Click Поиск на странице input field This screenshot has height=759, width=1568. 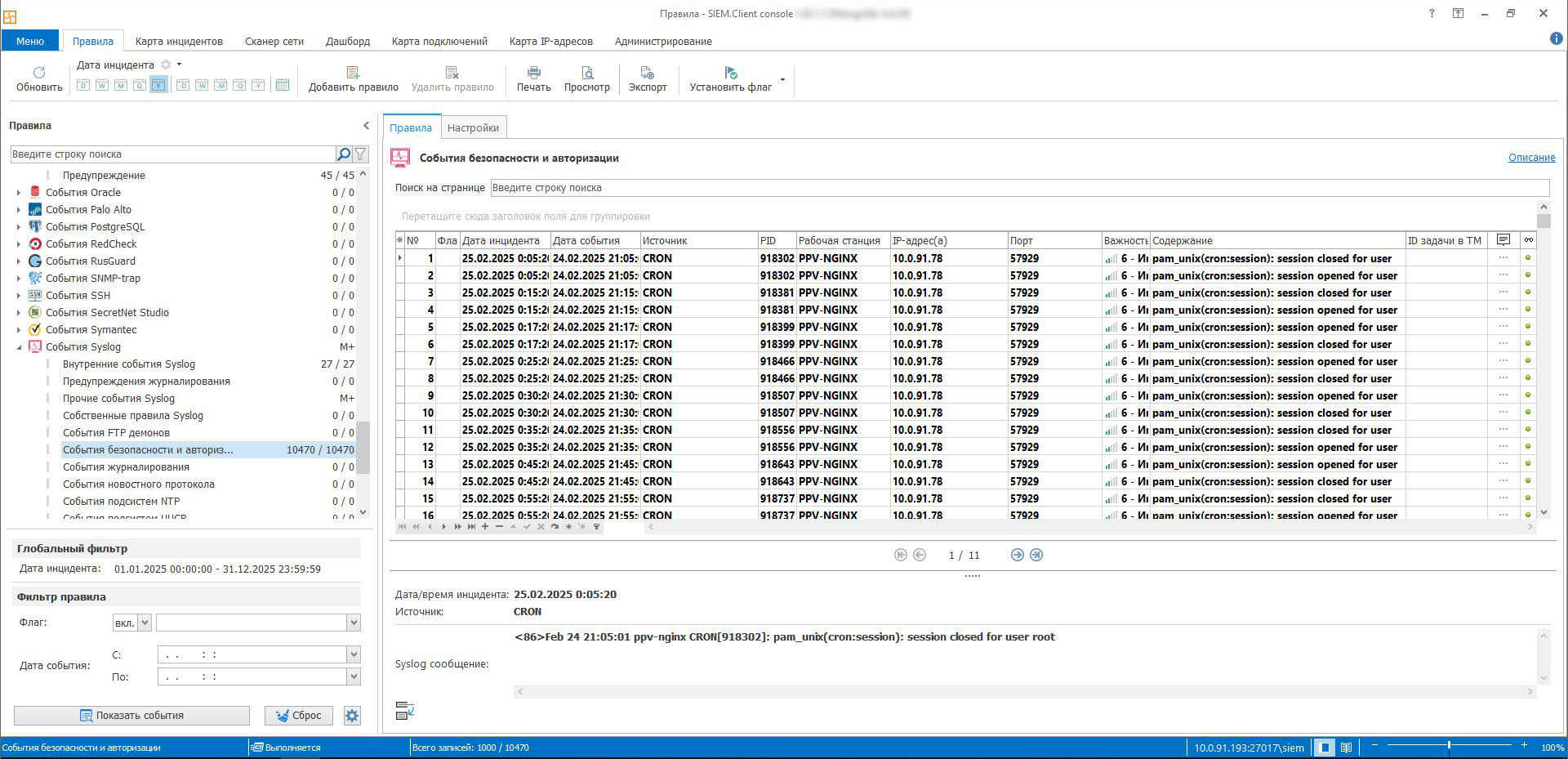coord(1019,188)
